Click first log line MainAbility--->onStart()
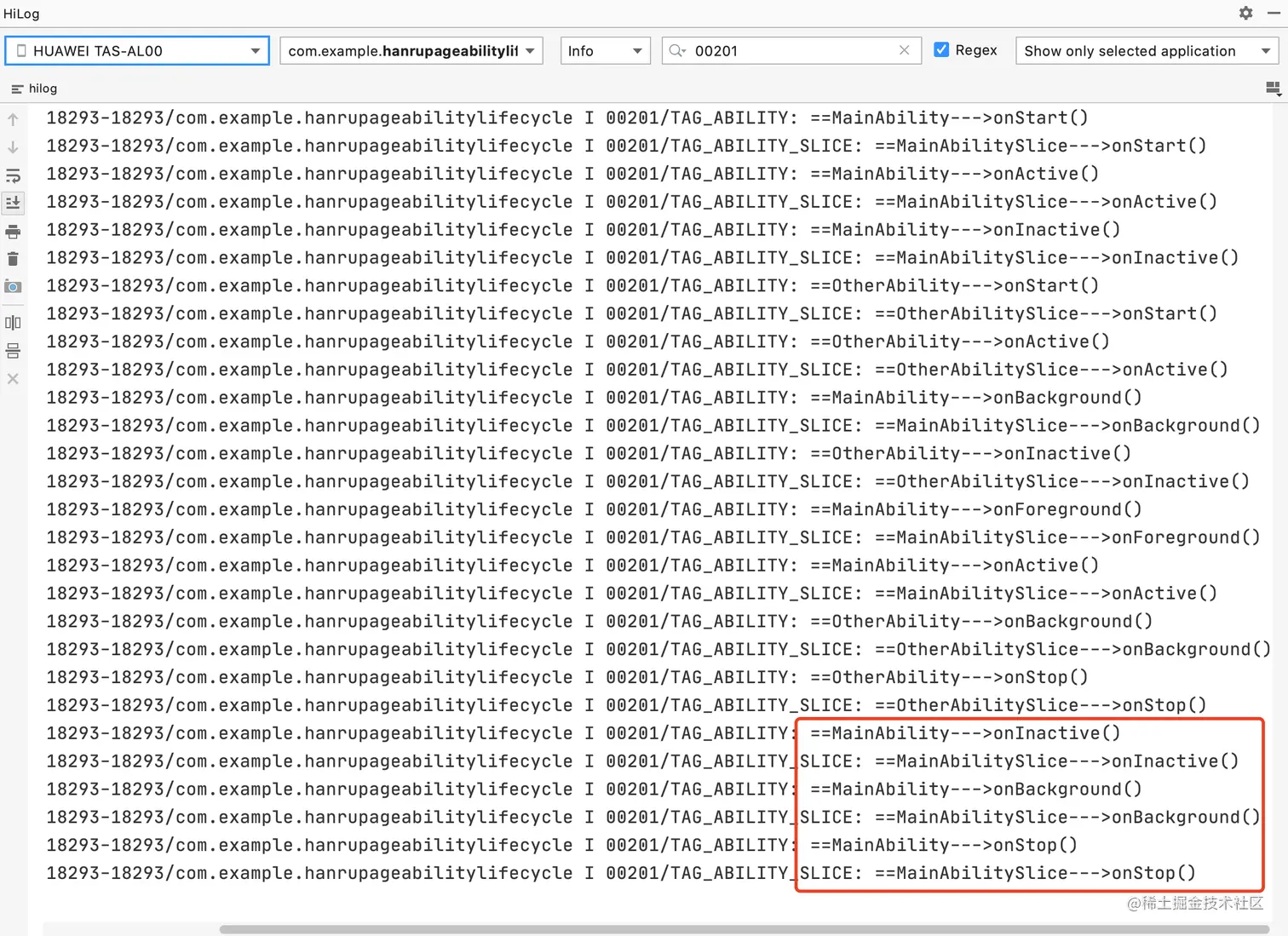 coord(567,118)
